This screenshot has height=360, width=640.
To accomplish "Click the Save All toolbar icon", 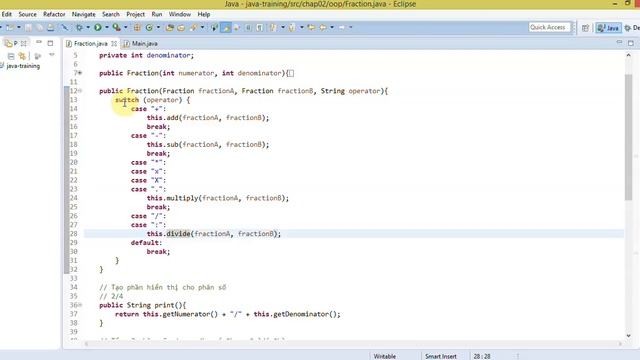I will point(39,27).
